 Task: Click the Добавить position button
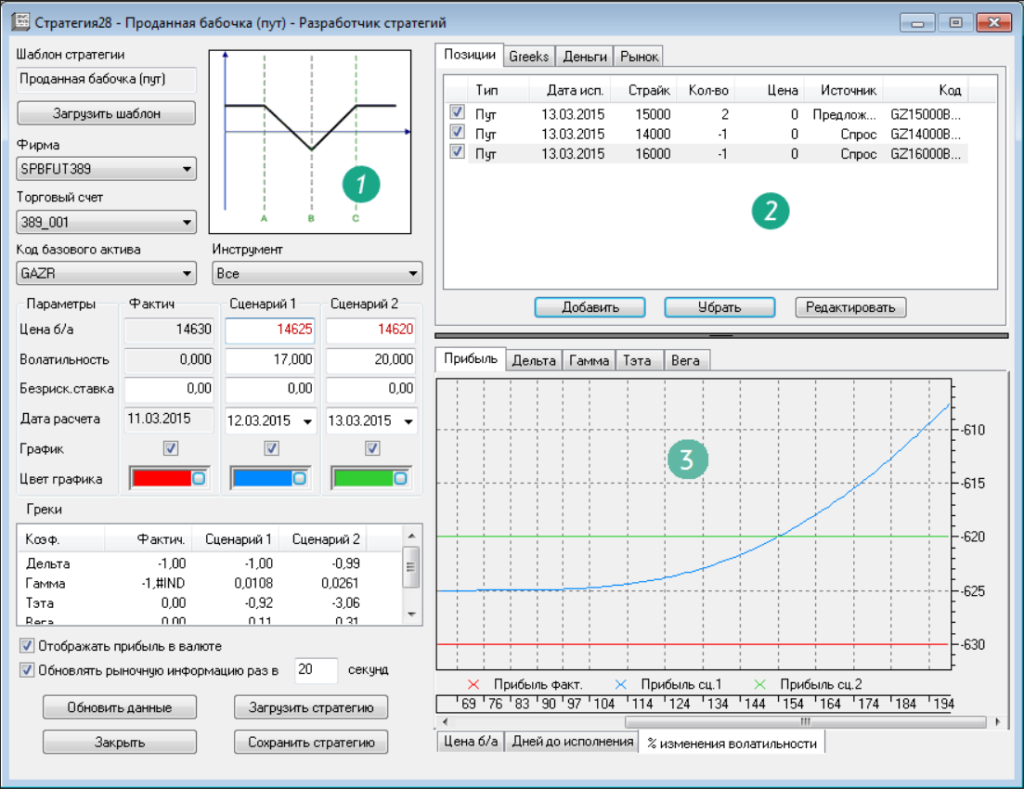(589, 307)
